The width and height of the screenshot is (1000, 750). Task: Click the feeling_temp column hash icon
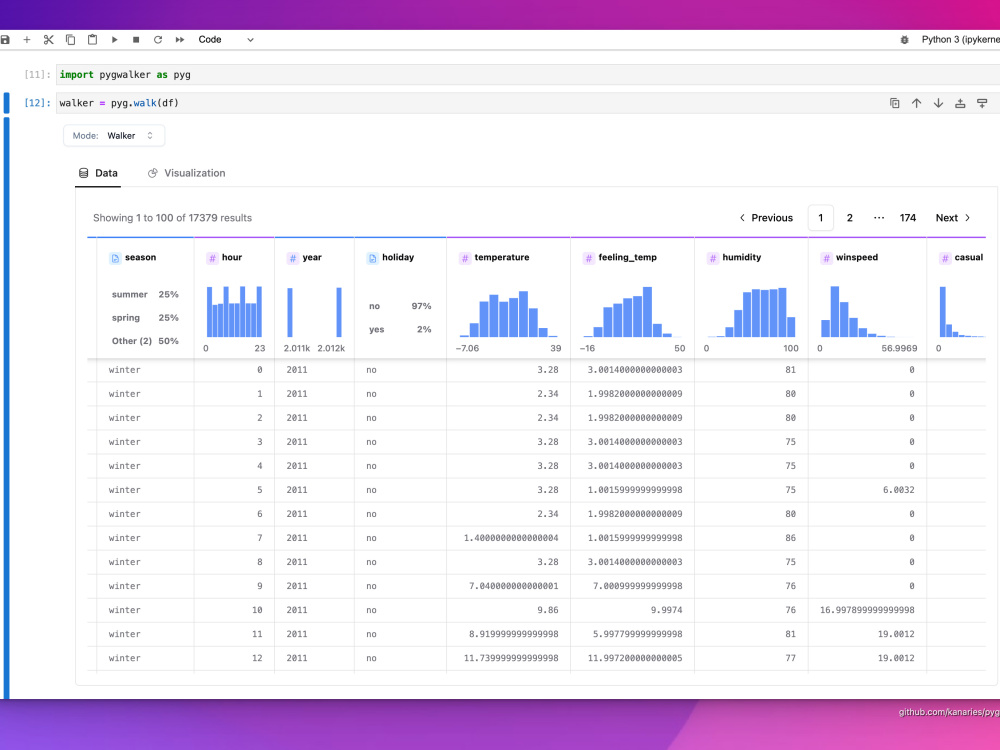[x=589, y=258]
